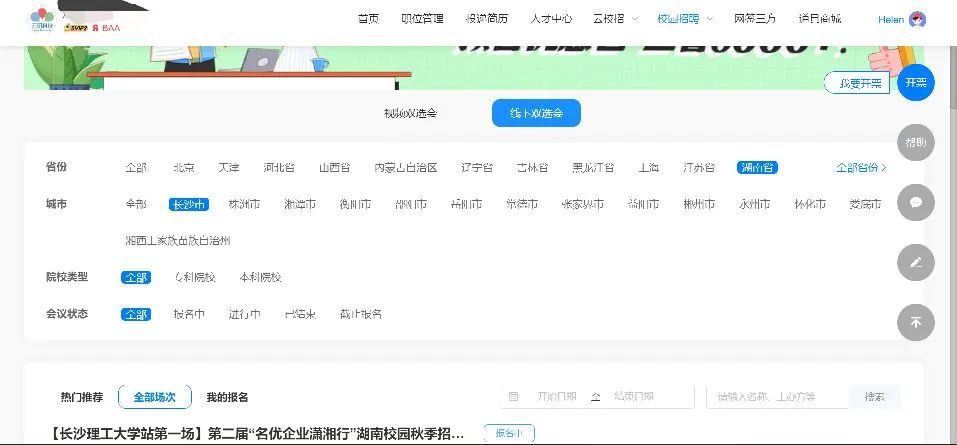Open the 帮助 help floating button
Screen dimensions: 957x445
pos(915,142)
